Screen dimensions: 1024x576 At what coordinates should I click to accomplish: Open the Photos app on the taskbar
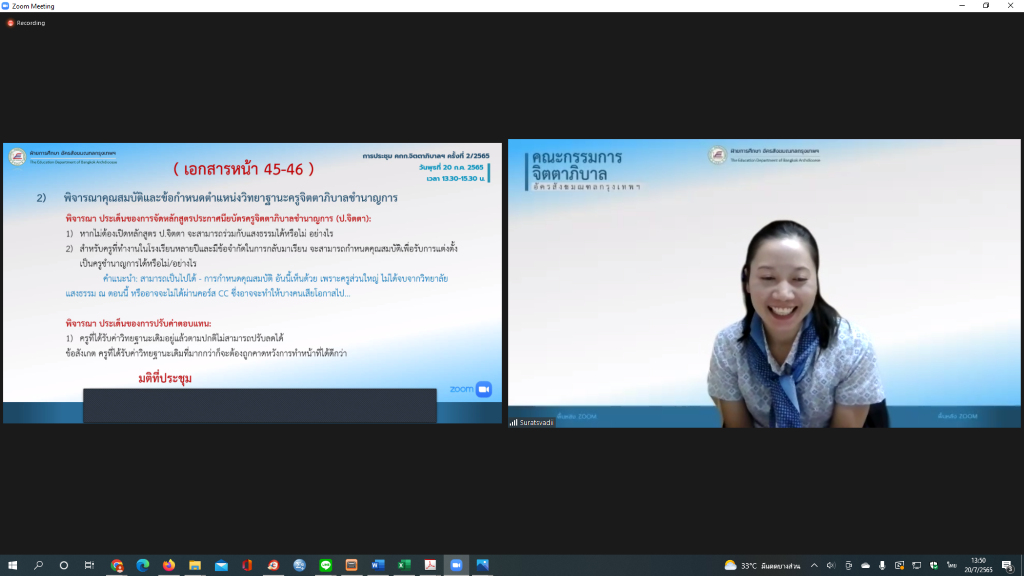tap(483, 565)
